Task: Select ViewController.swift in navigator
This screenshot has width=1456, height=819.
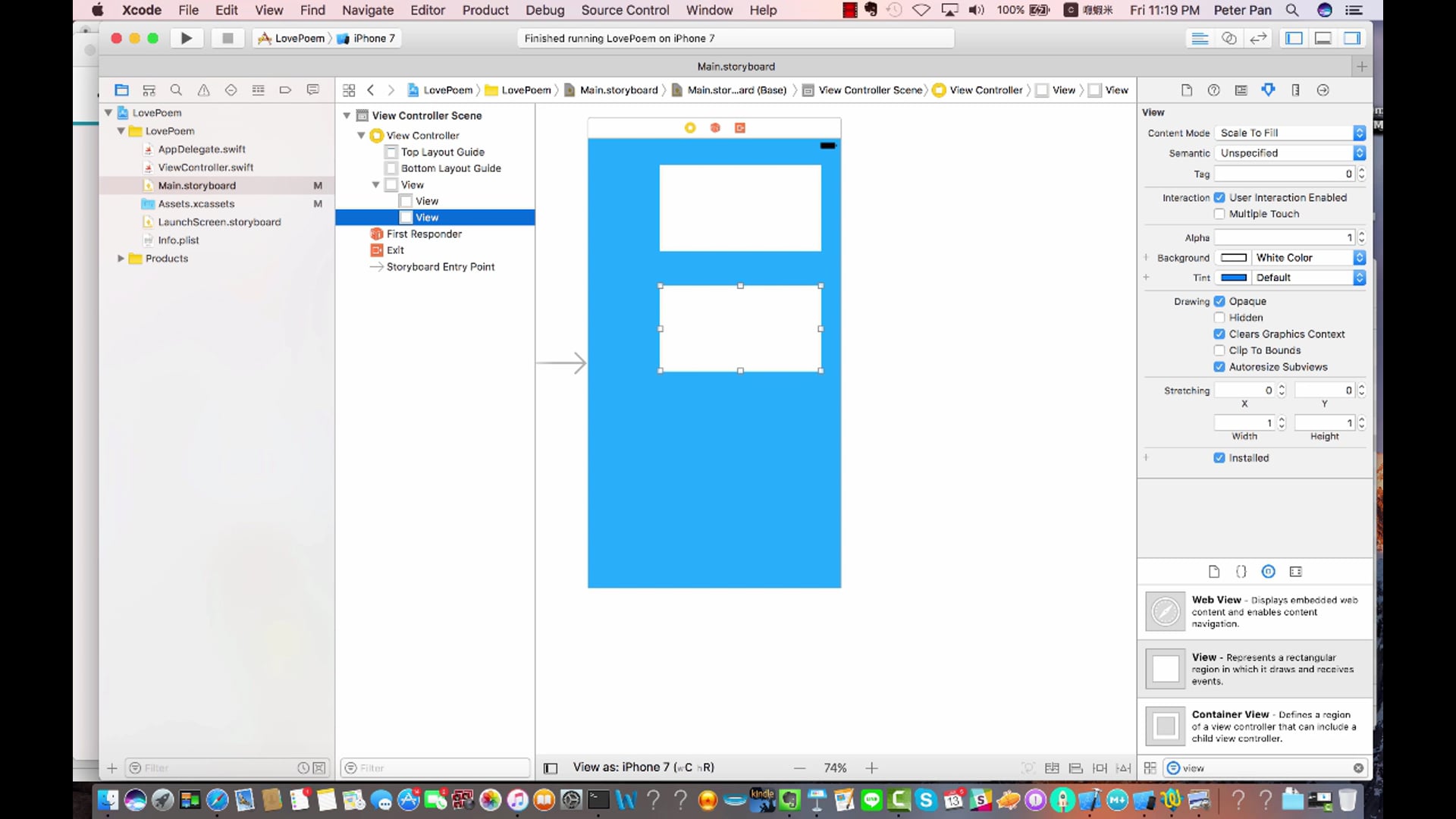Action: pyautogui.click(x=206, y=168)
